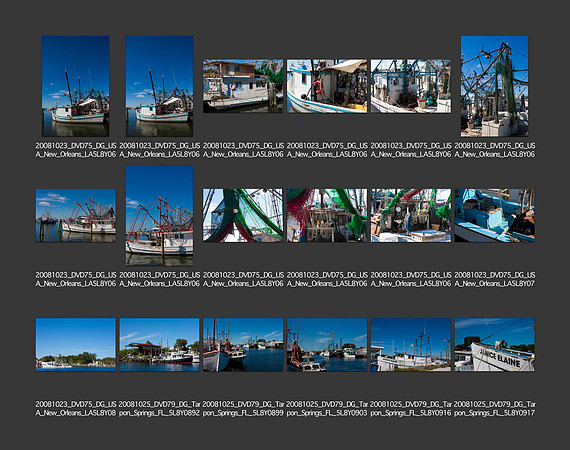This screenshot has width=570, height=450.
Task: Click filename under red net thumbnail
Action: coord(327,279)
